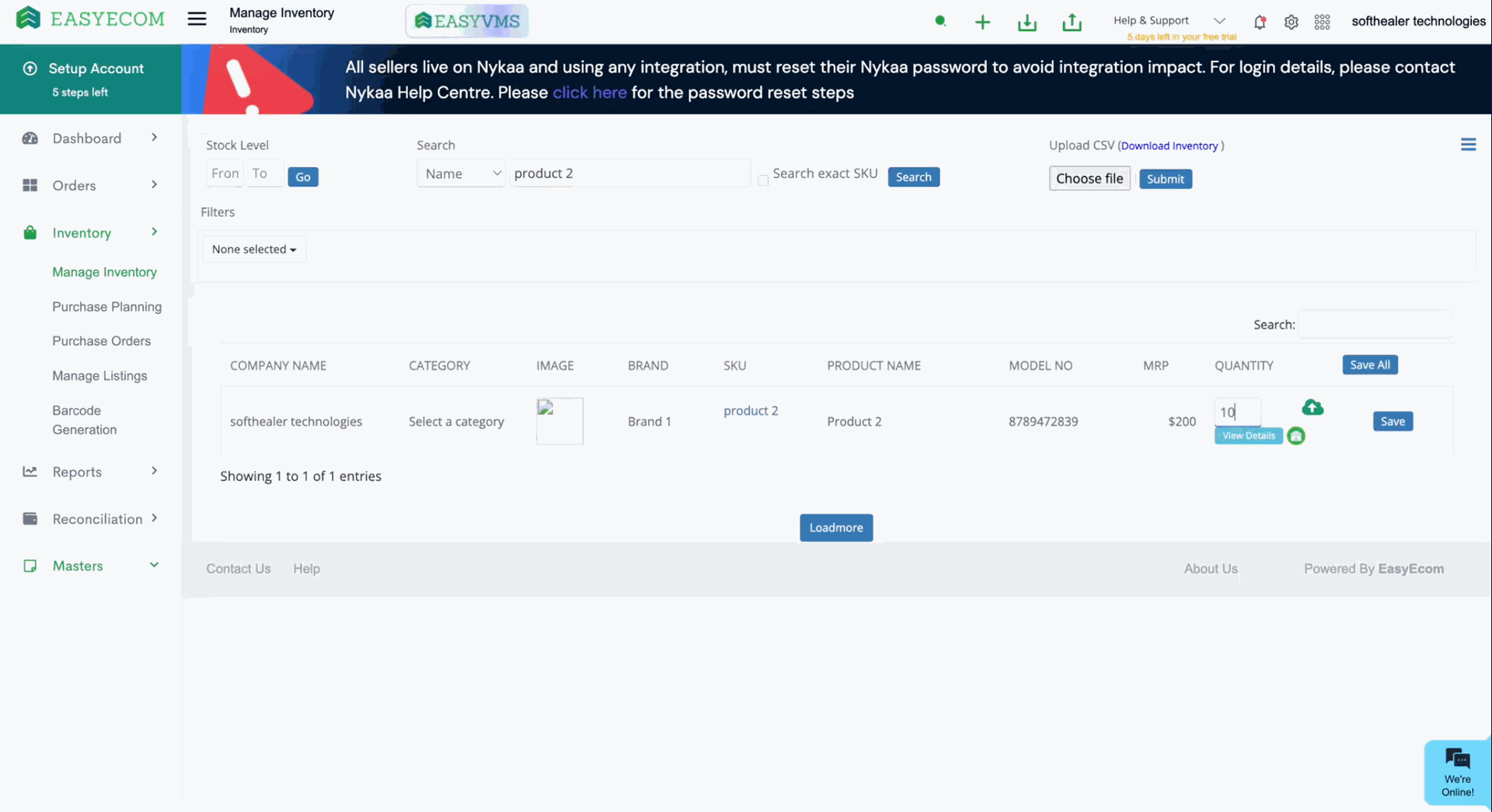Click the green plus add icon
1492x812 pixels.
(x=982, y=22)
